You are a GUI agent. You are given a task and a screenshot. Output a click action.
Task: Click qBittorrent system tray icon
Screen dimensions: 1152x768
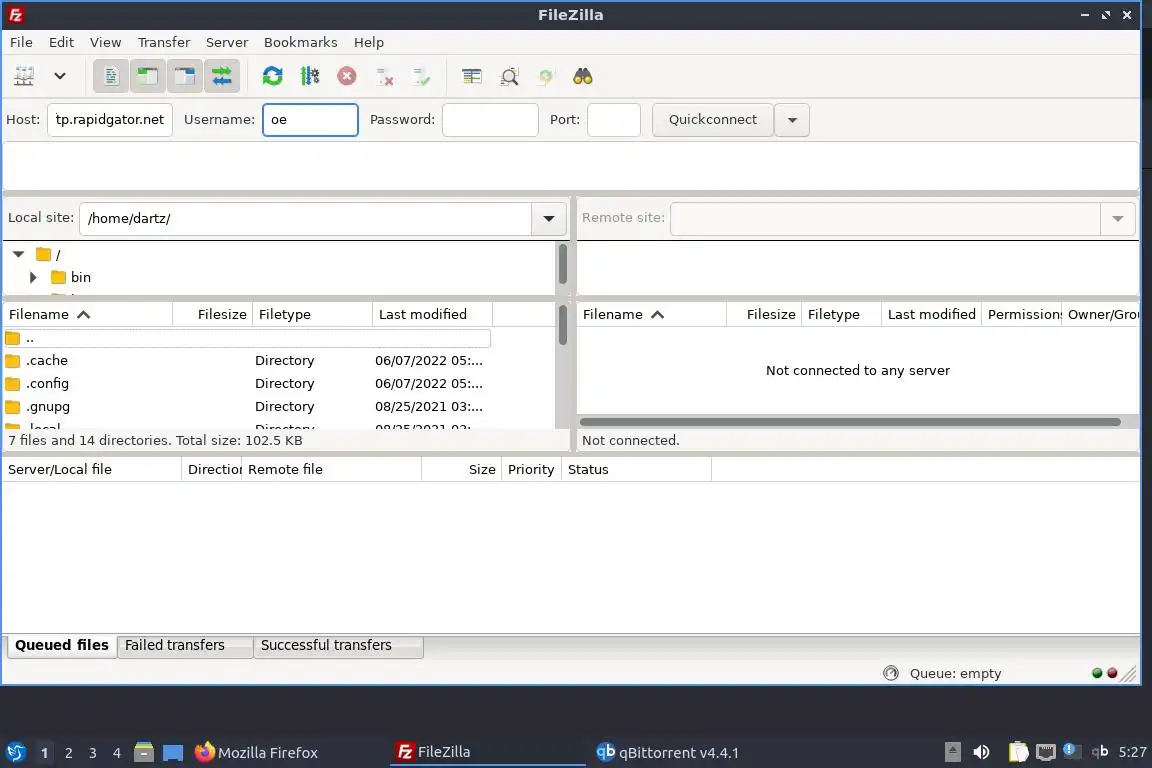(1099, 751)
